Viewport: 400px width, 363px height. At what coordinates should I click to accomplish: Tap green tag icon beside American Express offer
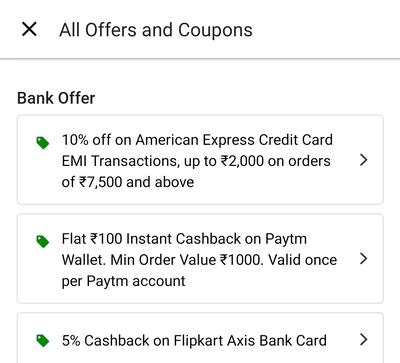43,143
